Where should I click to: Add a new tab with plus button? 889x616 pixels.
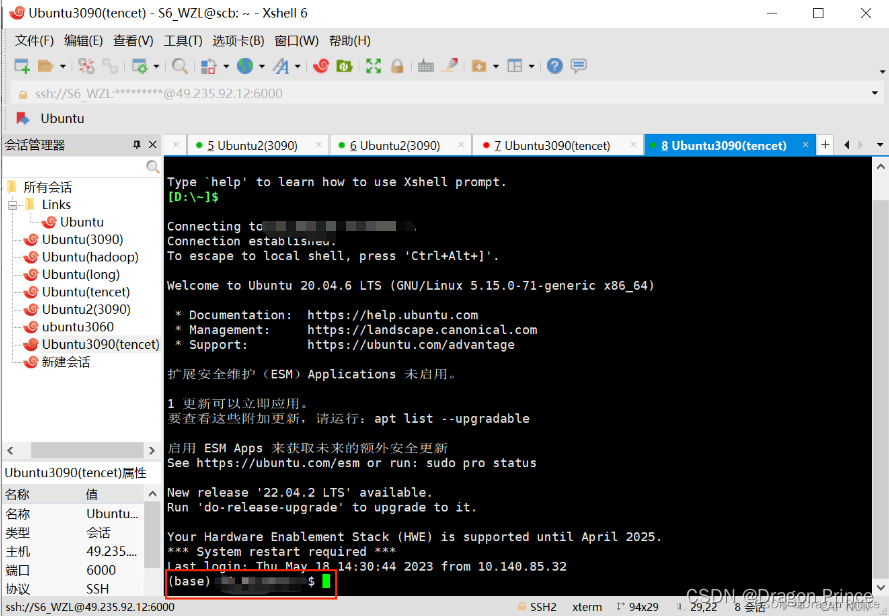(826, 145)
